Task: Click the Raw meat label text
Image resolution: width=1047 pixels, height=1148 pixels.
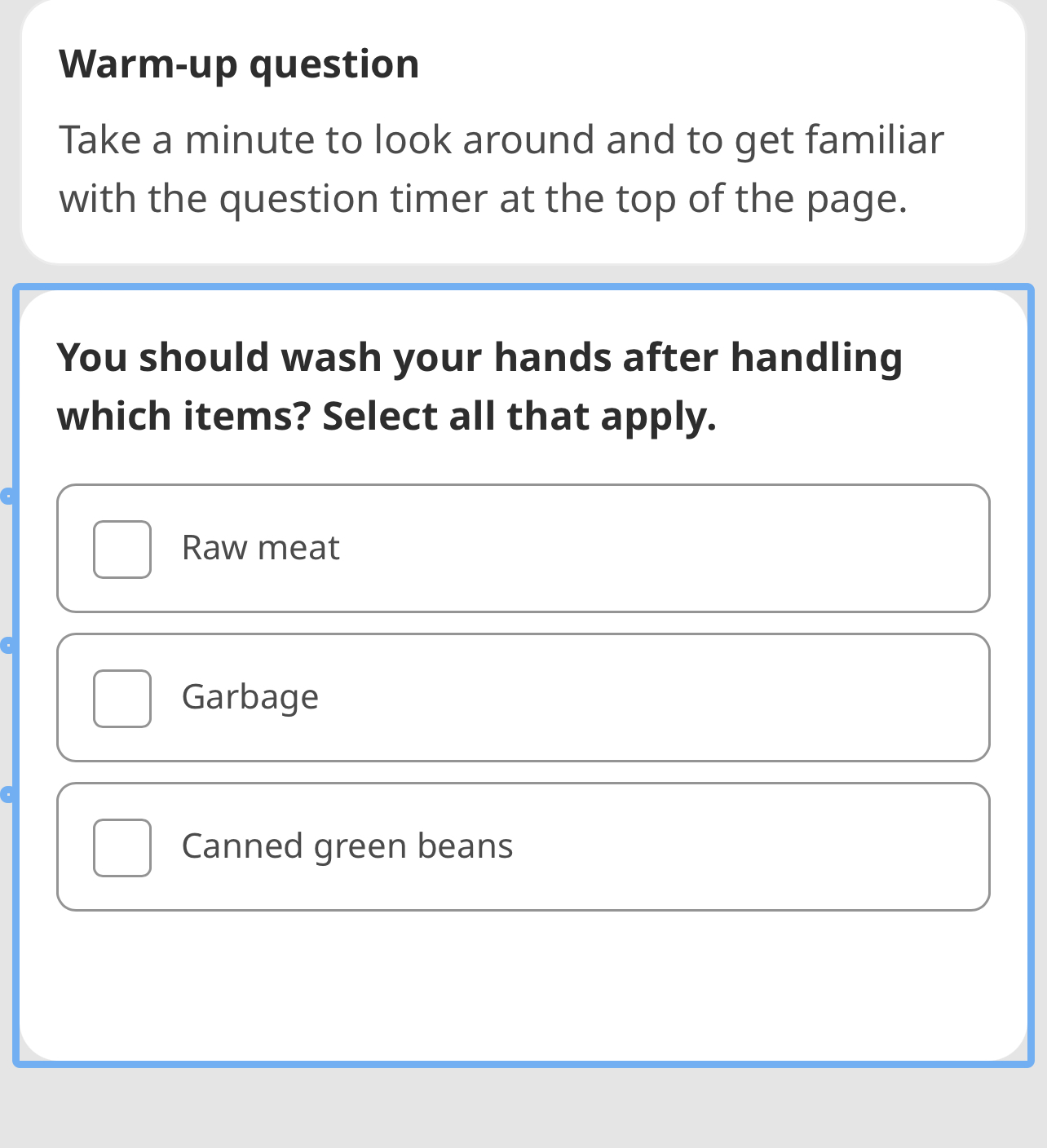Action: pos(261,547)
